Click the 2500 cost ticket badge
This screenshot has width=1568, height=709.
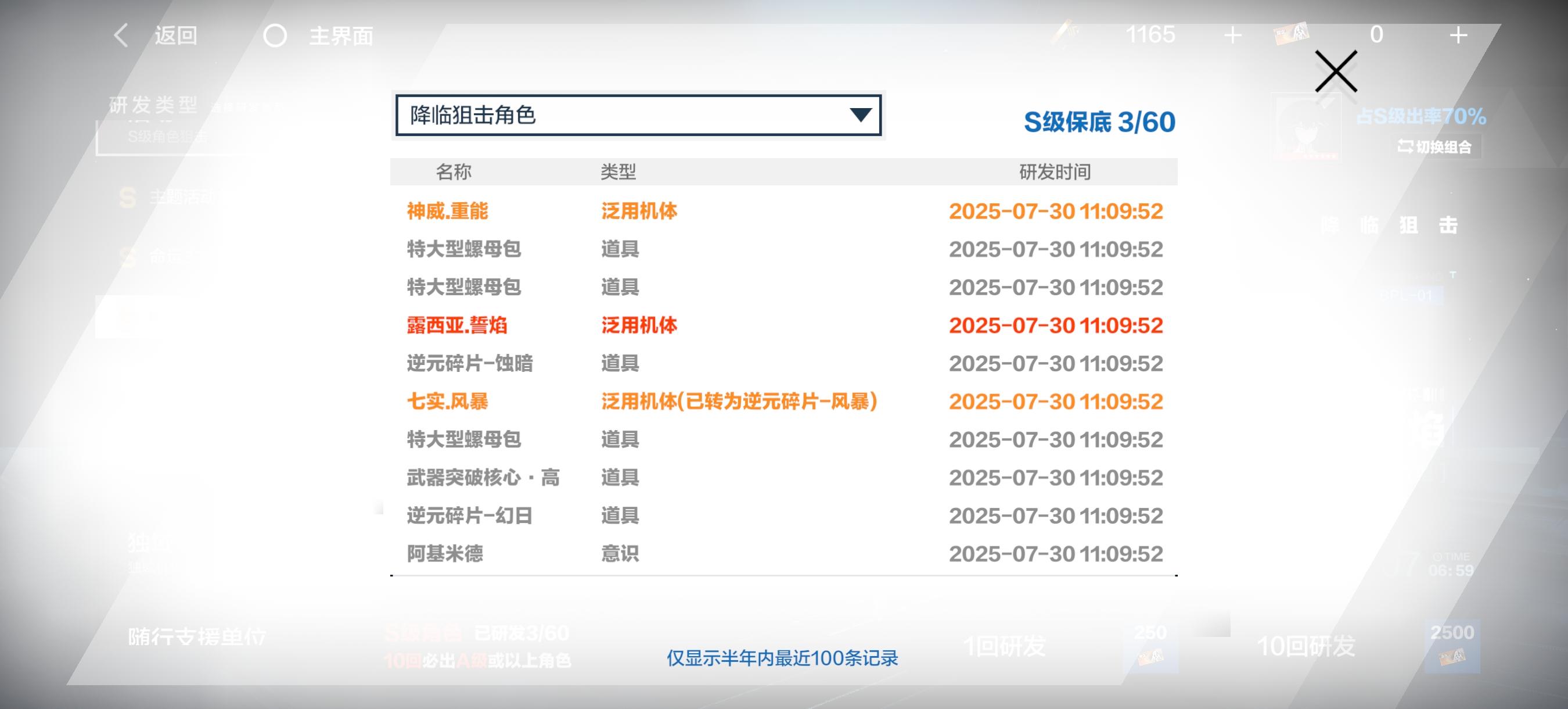tap(1452, 646)
